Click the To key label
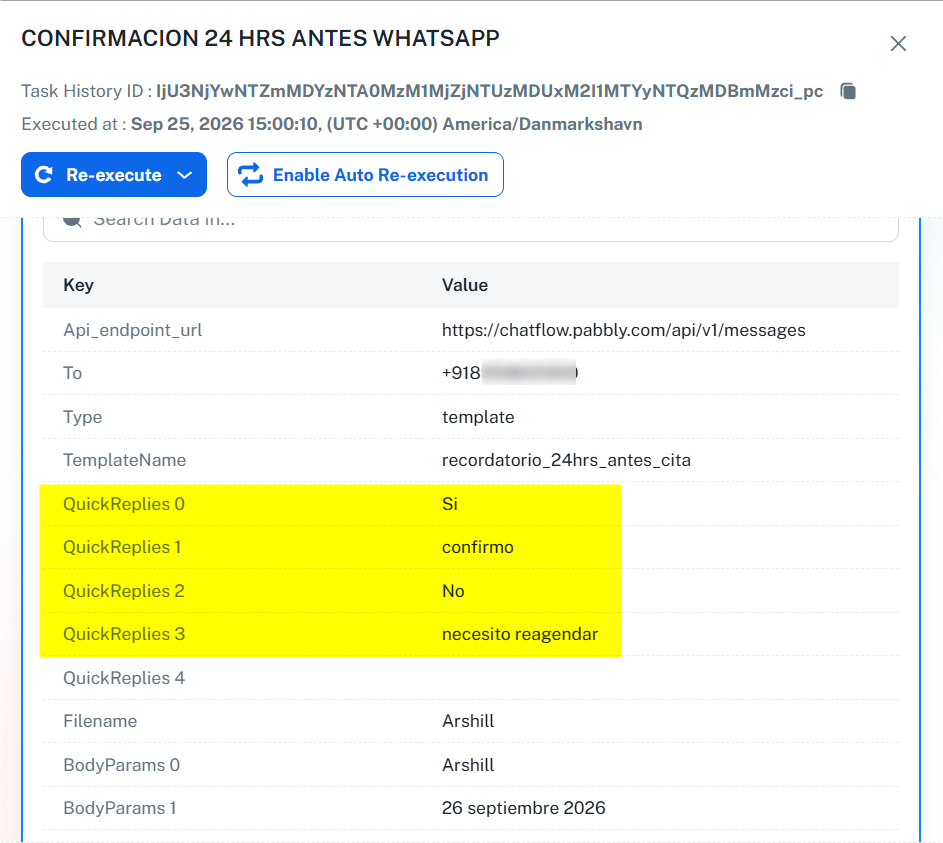 (x=73, y=373)
